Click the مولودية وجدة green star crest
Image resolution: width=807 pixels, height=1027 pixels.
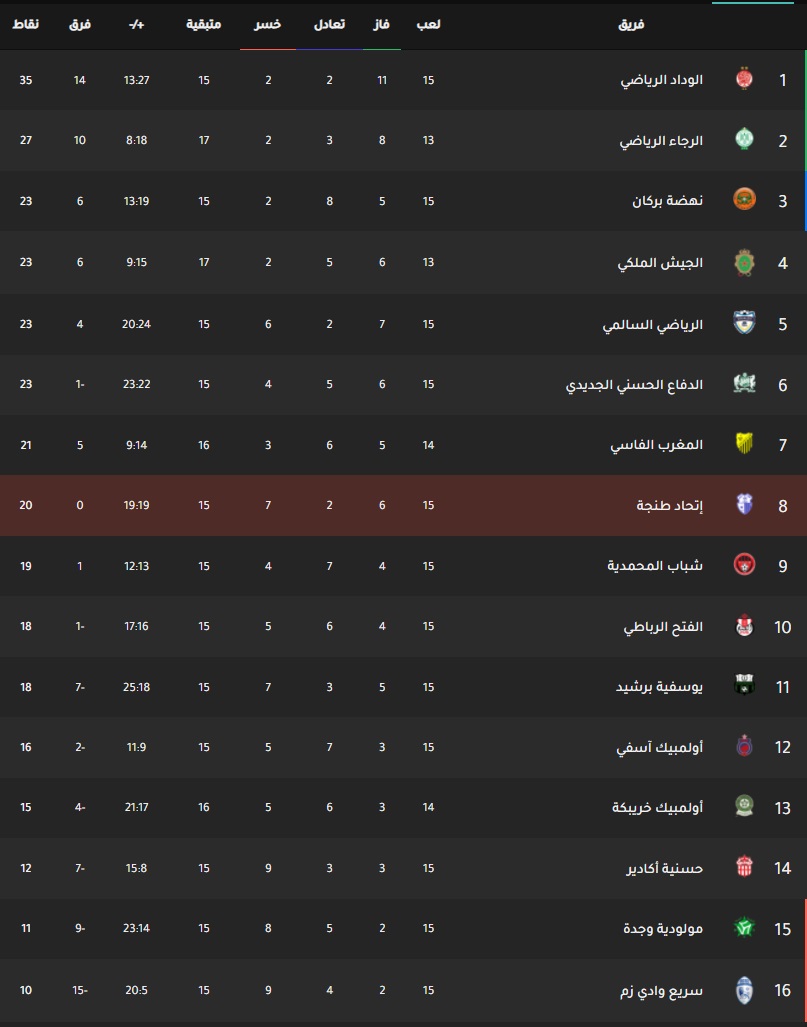744,927
